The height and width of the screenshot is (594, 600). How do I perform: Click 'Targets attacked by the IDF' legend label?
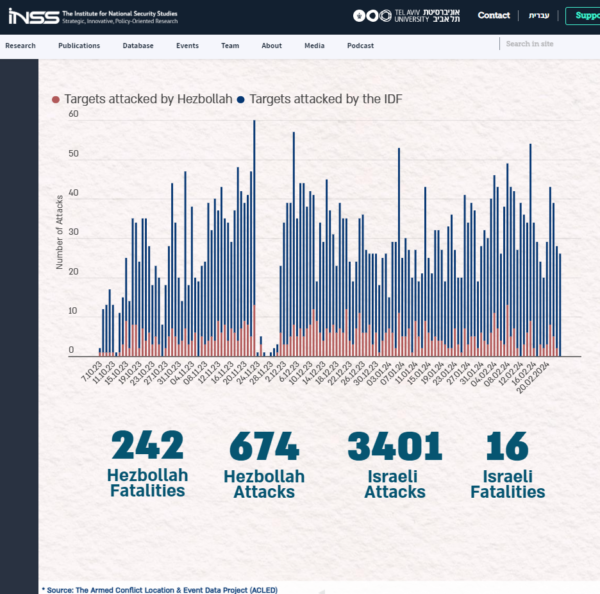(x=326, y=99)
